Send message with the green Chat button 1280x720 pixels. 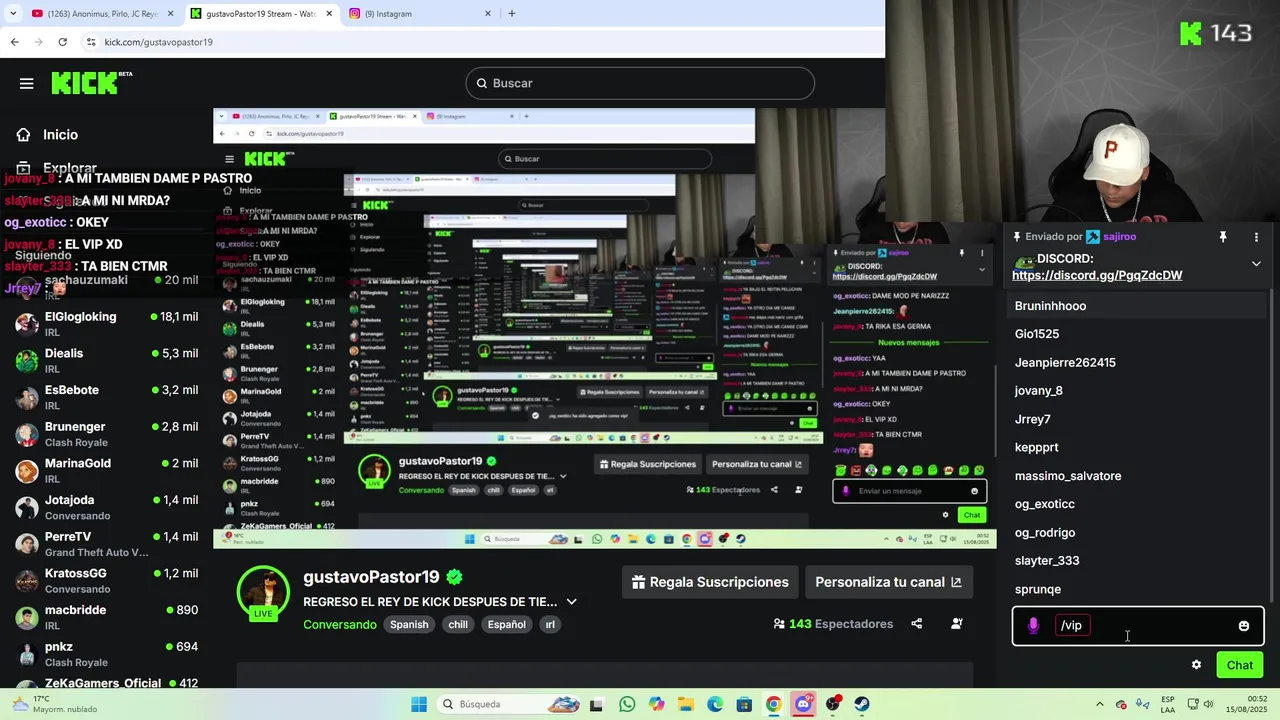1240,665
